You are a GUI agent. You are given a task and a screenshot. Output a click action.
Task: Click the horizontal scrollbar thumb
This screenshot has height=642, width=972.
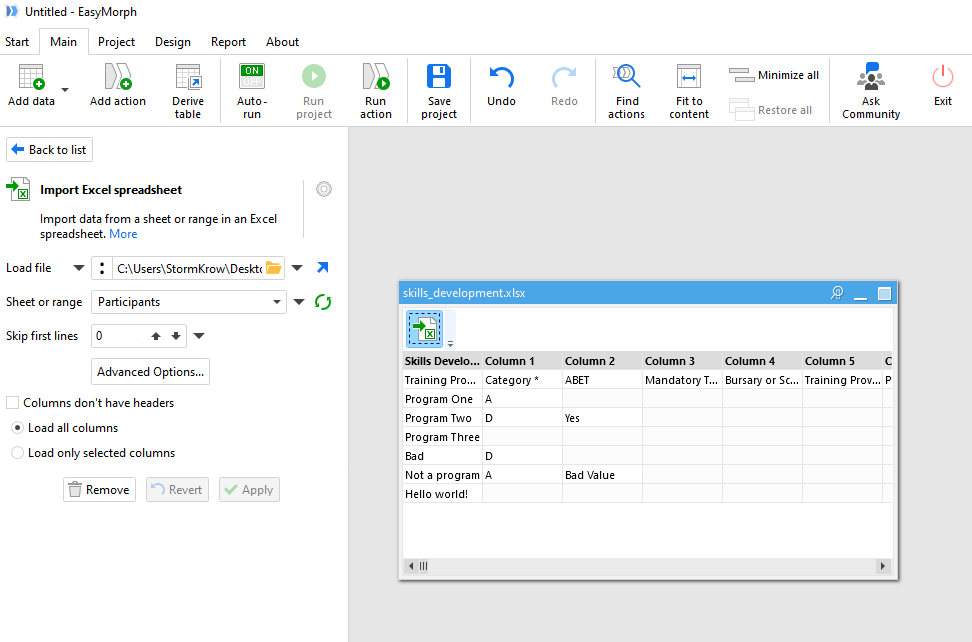(423, 566)
